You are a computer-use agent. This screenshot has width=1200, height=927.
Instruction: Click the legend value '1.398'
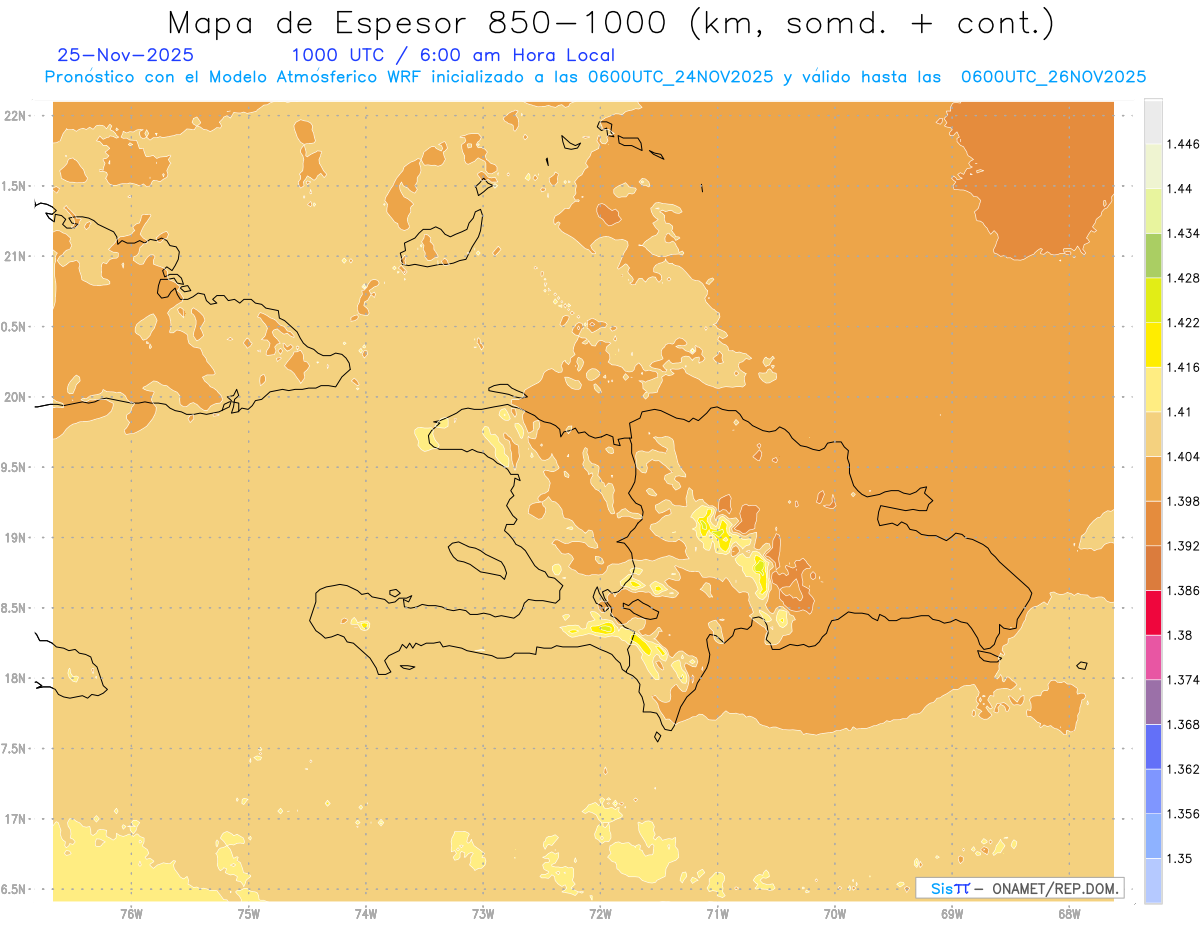coord(1184,501)
